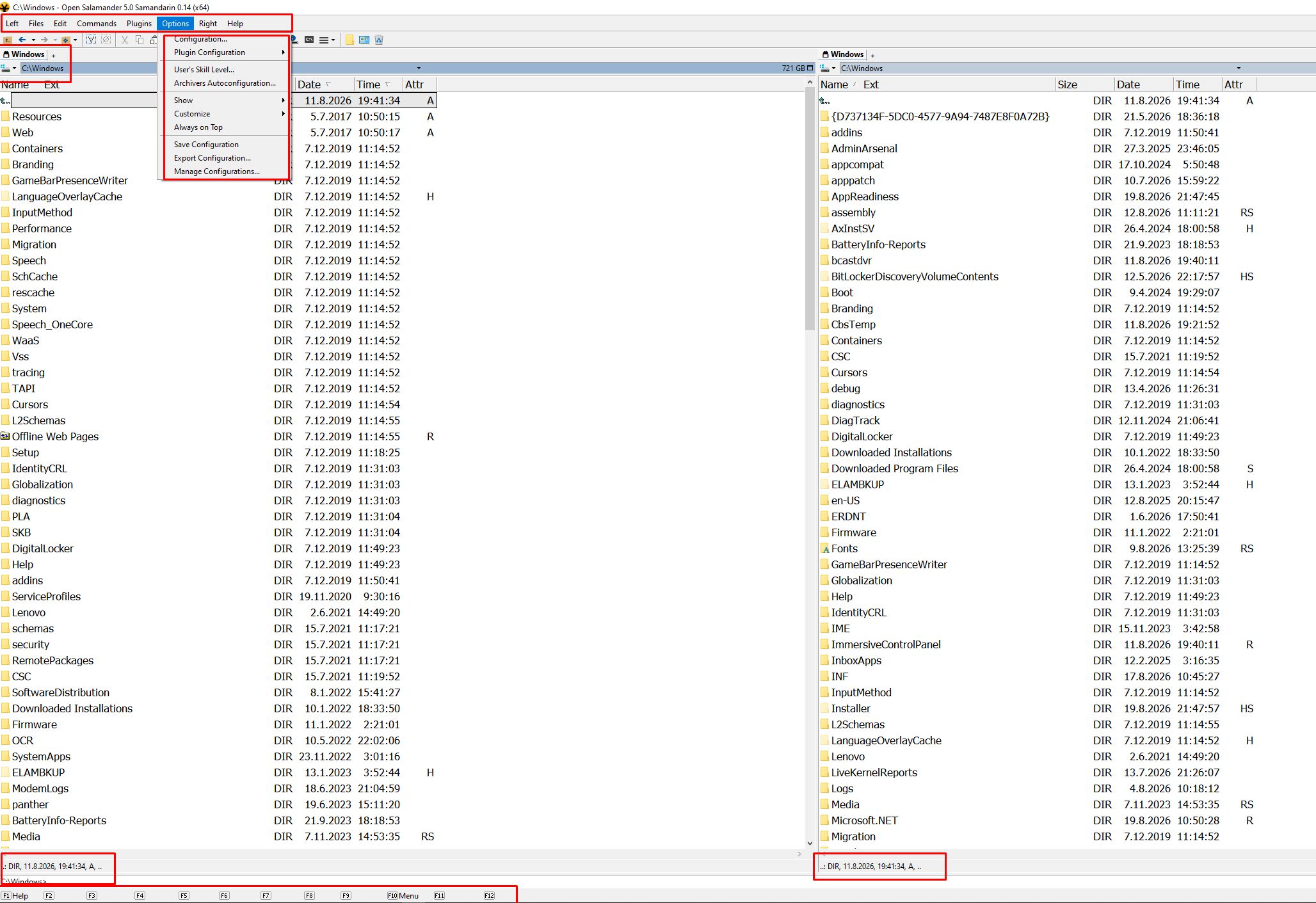The image size is (1316, 903).
Task: Open the Files menu
Action: (x=36, y=24)
